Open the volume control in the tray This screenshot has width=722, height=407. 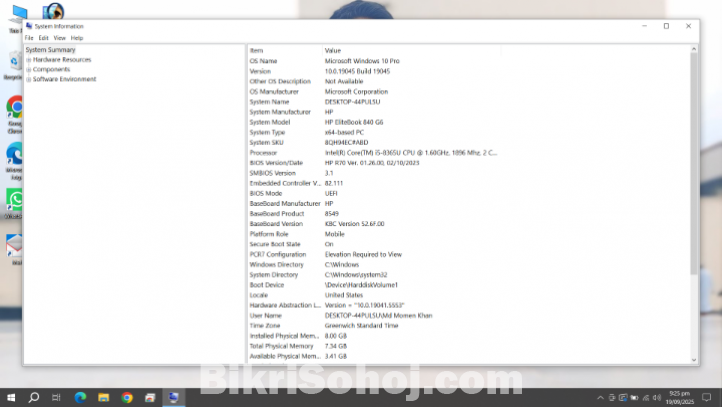657,398
